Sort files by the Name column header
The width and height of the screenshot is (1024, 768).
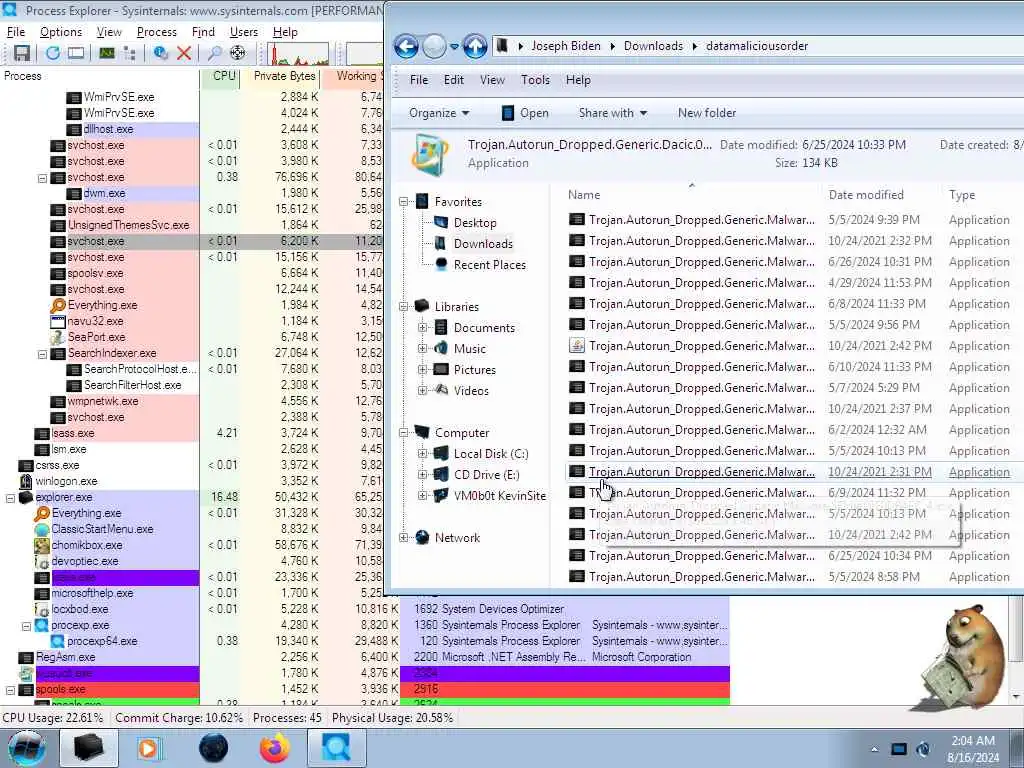tap(584, 195)
